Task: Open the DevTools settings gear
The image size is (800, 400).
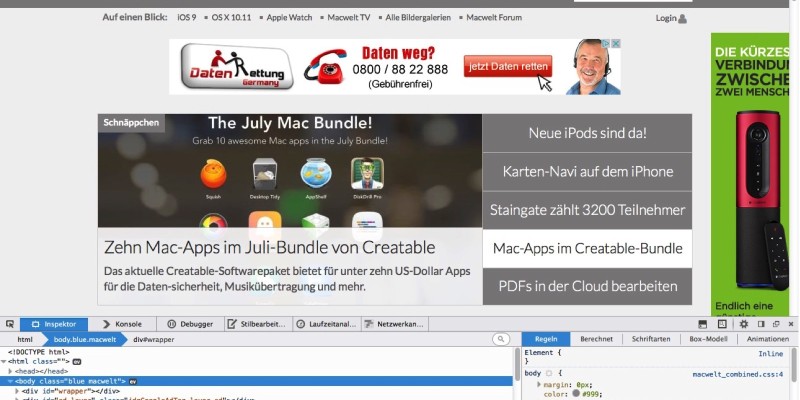Action: point(743,324)
